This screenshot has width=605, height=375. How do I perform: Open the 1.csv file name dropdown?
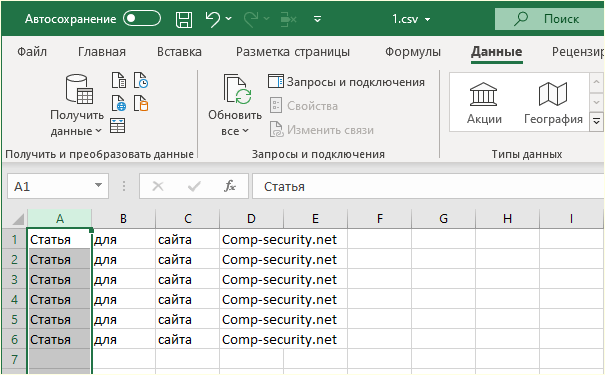pos(428,19)
